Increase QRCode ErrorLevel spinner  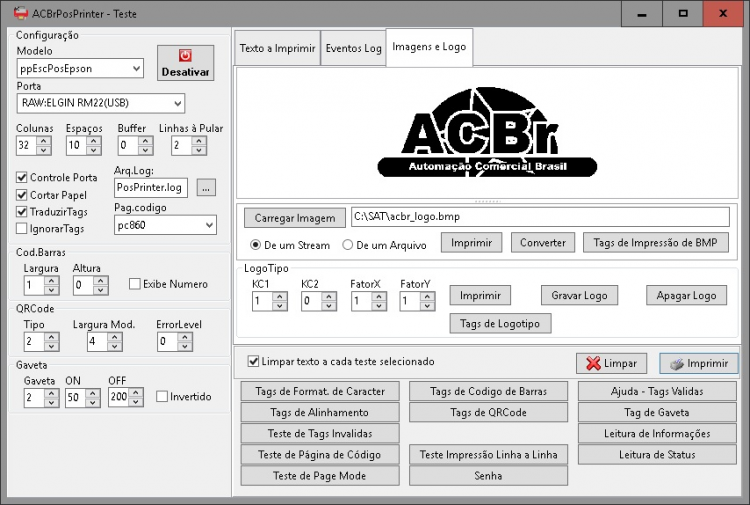(x=185, y=337)
